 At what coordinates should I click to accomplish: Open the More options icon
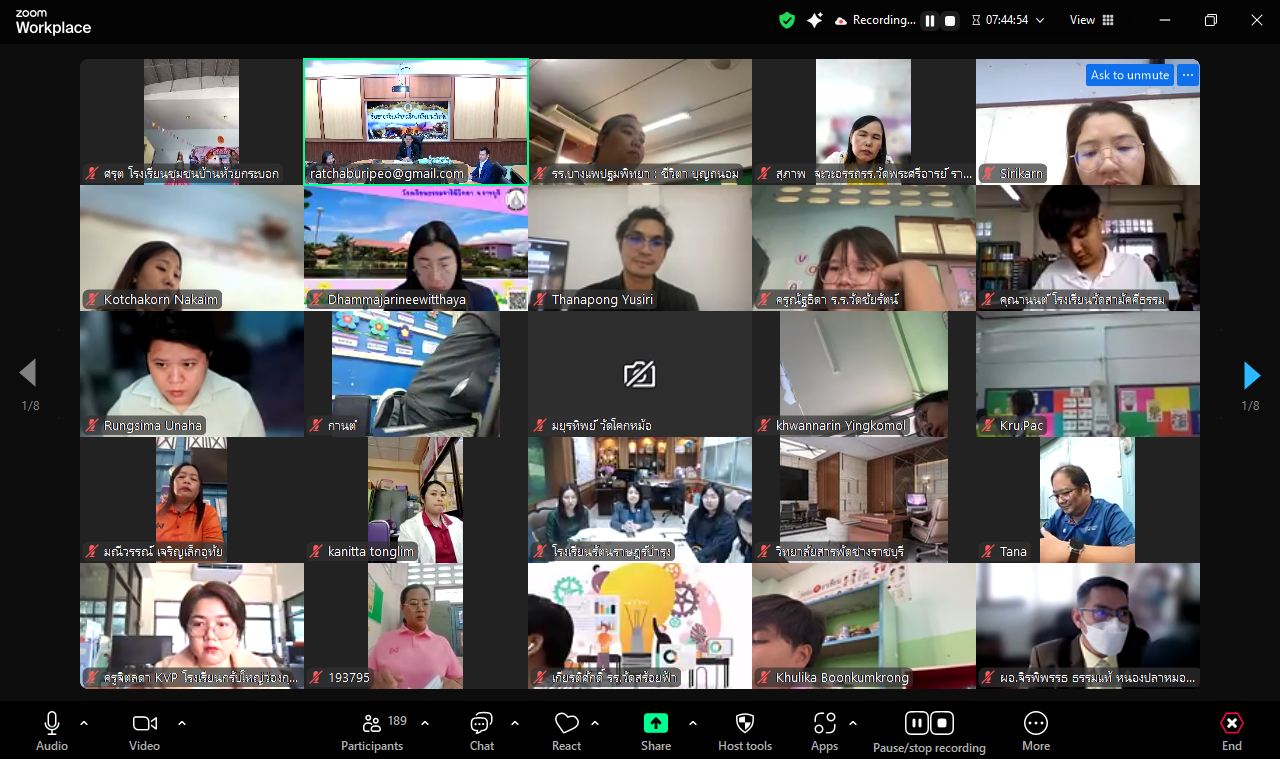(x=1036, y=723)
